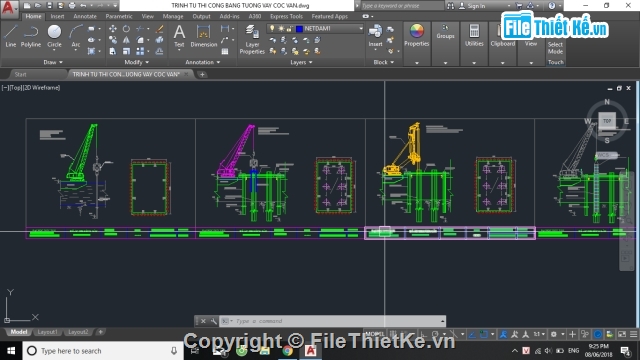Toggle object snap in status bar
The width and height of the screenshot is (640, 360).
pos(484,334)
